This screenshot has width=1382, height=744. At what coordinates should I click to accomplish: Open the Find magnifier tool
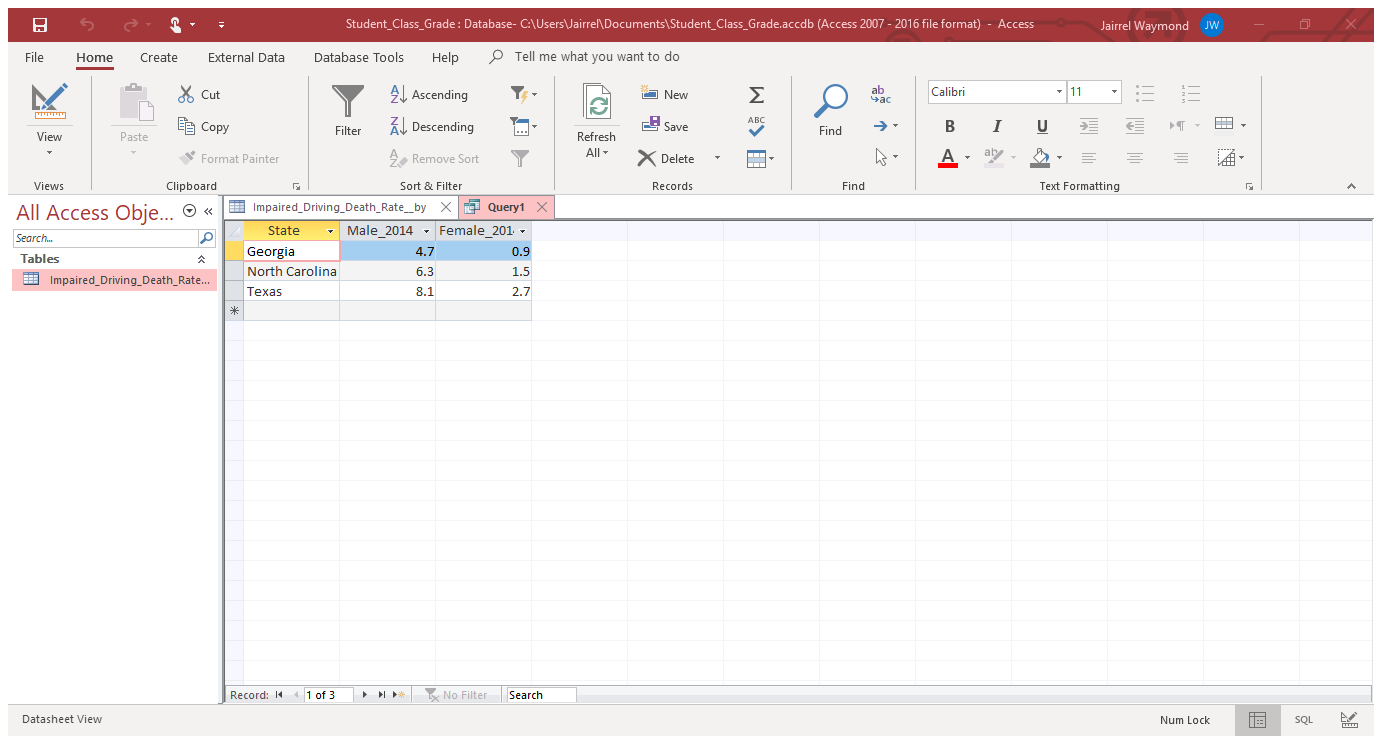pyautogui.click(x=830, y=102)
